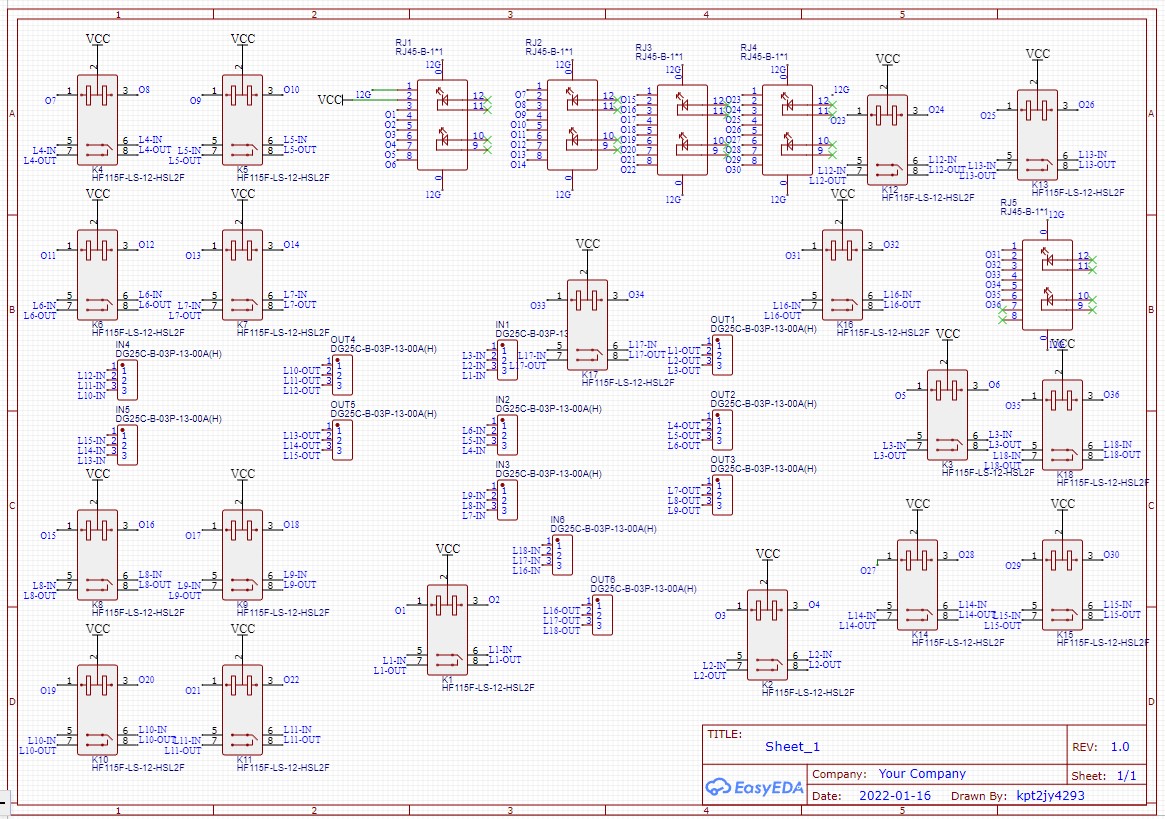
Task: Select relay K8 symbol body
Action: [x=97, y=555]
